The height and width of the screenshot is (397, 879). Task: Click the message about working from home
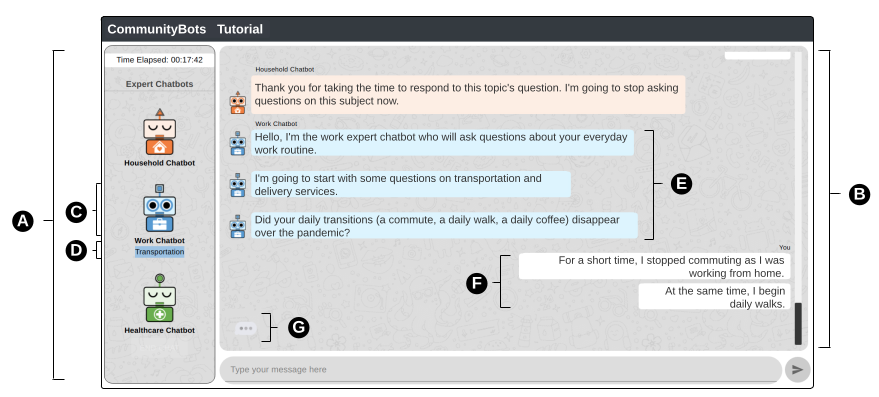tap(654, 266)
